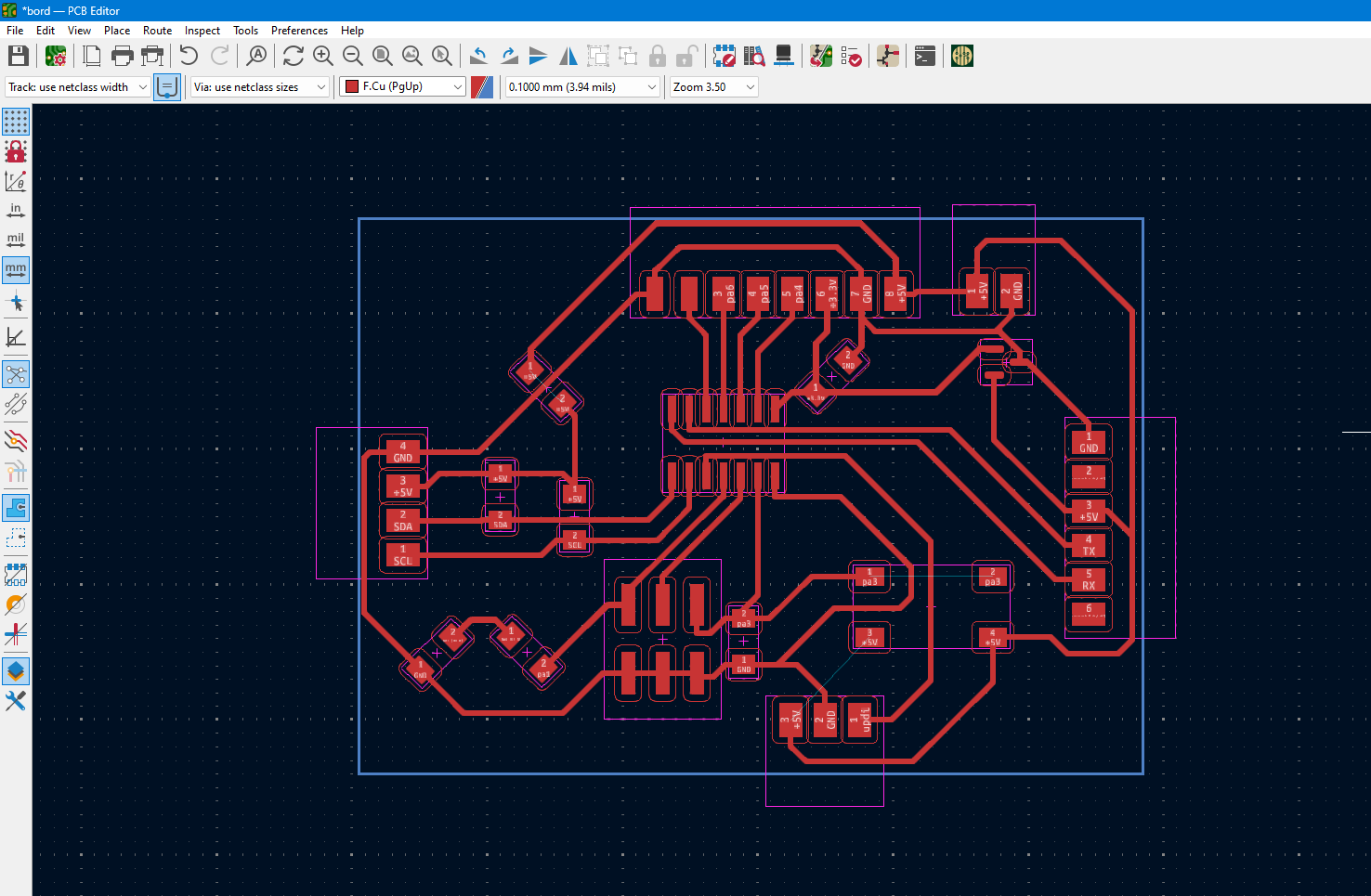Toggle ratsnest line display
Screen dimensions: 1371x896
[16, 374]
